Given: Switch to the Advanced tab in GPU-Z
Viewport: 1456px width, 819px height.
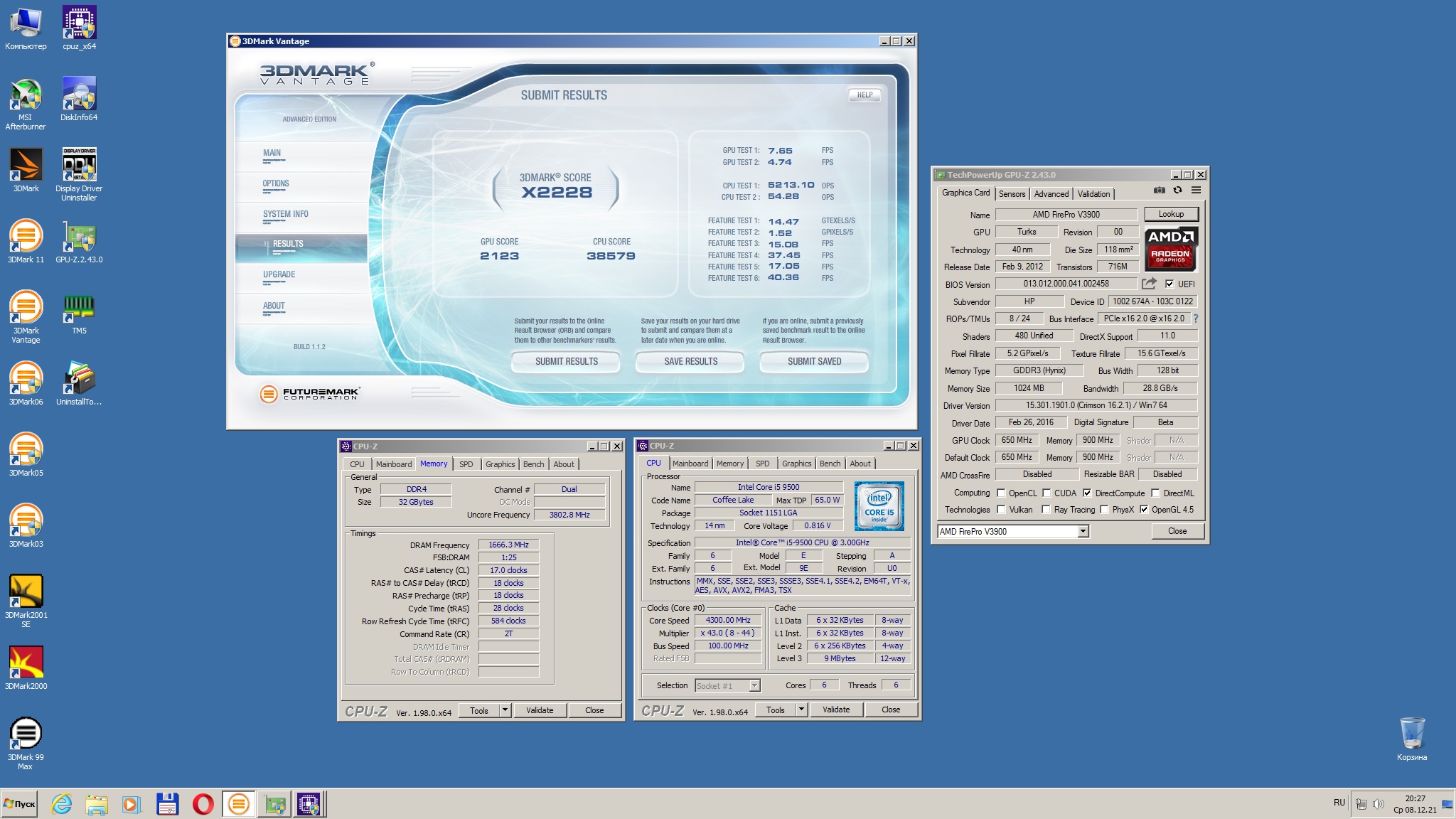Looking at the screenshot, I should click(x=1051, y=193).
